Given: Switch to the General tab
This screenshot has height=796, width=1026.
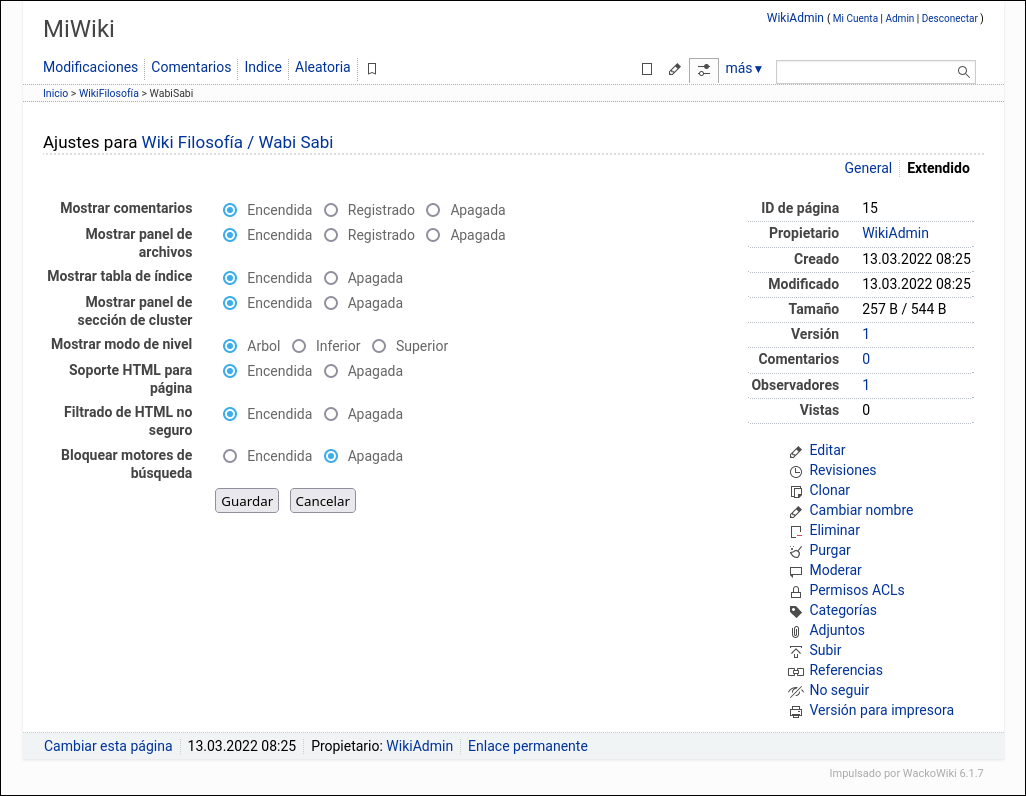Looking at the screenshot, I should pos(867,168).
